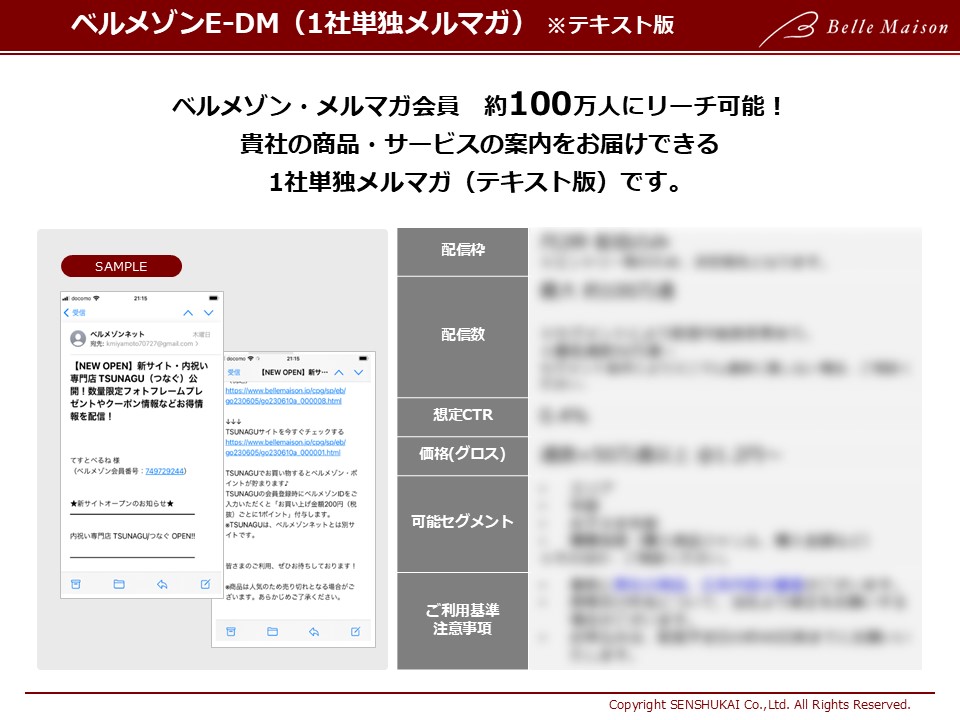Viewport: 960px width, 720px height.
Task: Tap 受信 back button in the TSUNAGU links mail screen
Action: coord(234,372)
